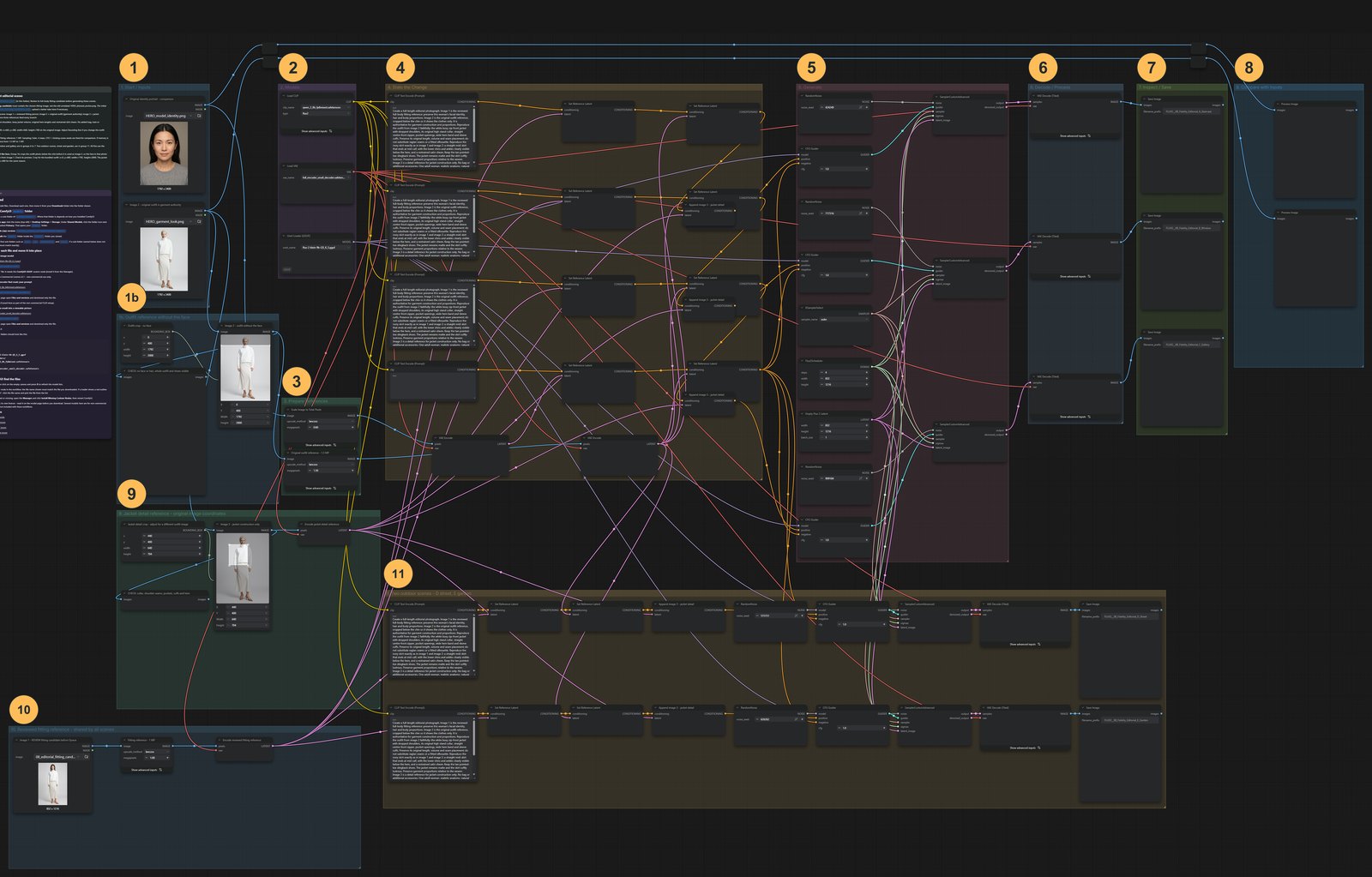Collapse the KSamplerSelect node
The width and height of the screenshot is (1372, 877).
pos(802,308)
